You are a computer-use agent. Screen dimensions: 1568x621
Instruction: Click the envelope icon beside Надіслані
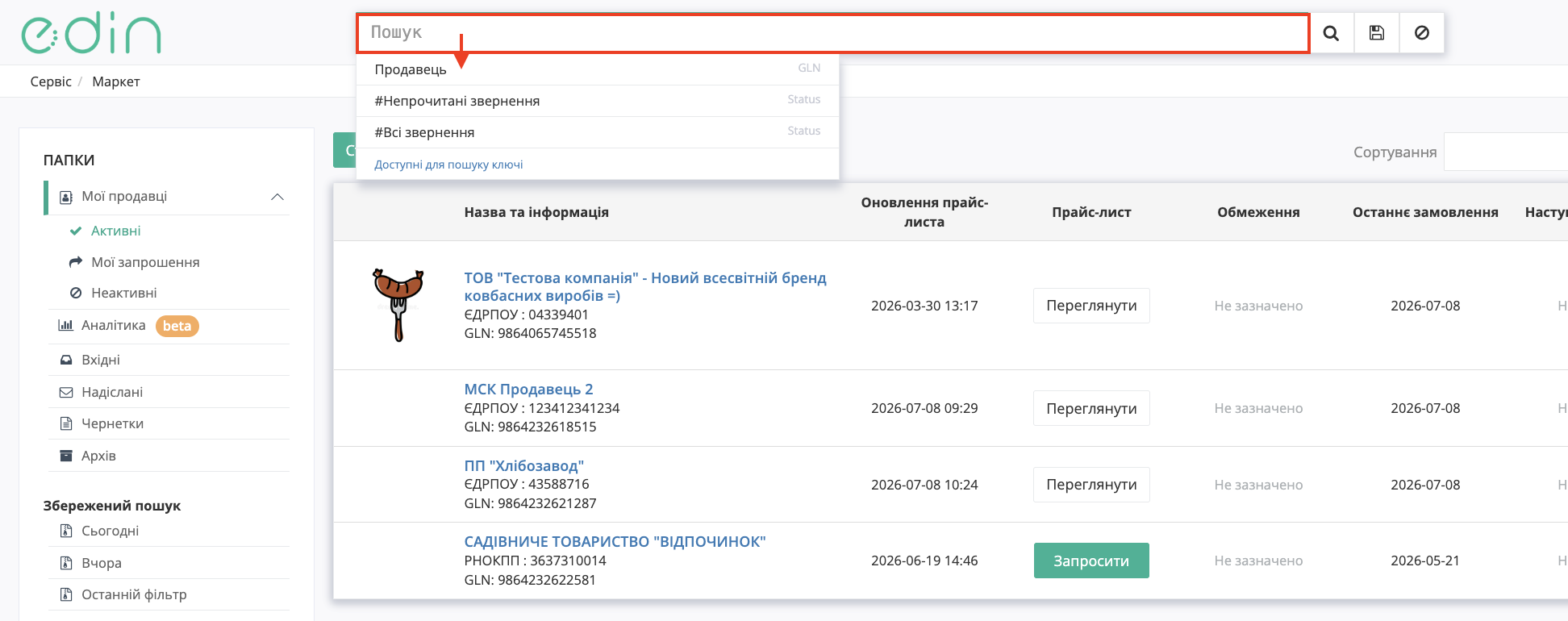pos(66,392)
